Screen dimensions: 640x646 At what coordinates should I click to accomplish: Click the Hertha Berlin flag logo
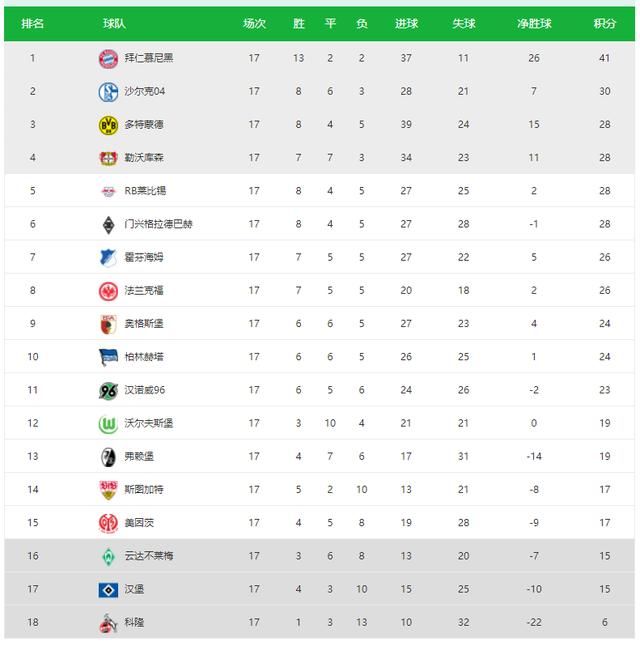click(108, 357)
